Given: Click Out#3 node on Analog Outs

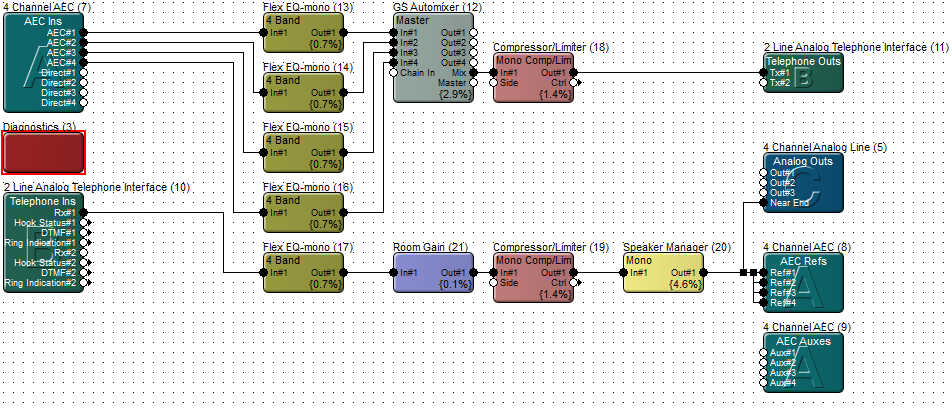Looking at the screenshot, I should 763,192.
